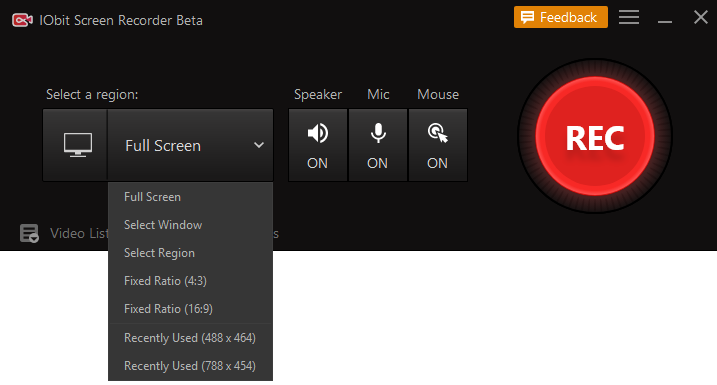Select Fixed Ratio (16:9) option
This screenshot has width=717, height=385.
pos(190,309)
